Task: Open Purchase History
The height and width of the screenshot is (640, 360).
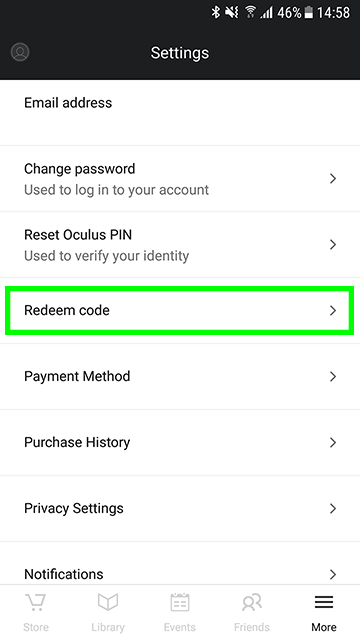Action: 180,442
